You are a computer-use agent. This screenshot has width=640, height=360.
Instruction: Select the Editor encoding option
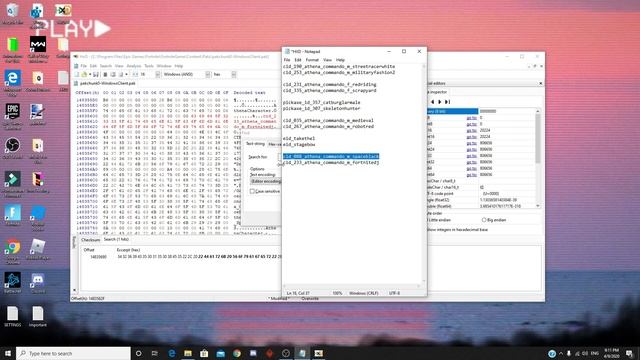click(x=266, y=181)
